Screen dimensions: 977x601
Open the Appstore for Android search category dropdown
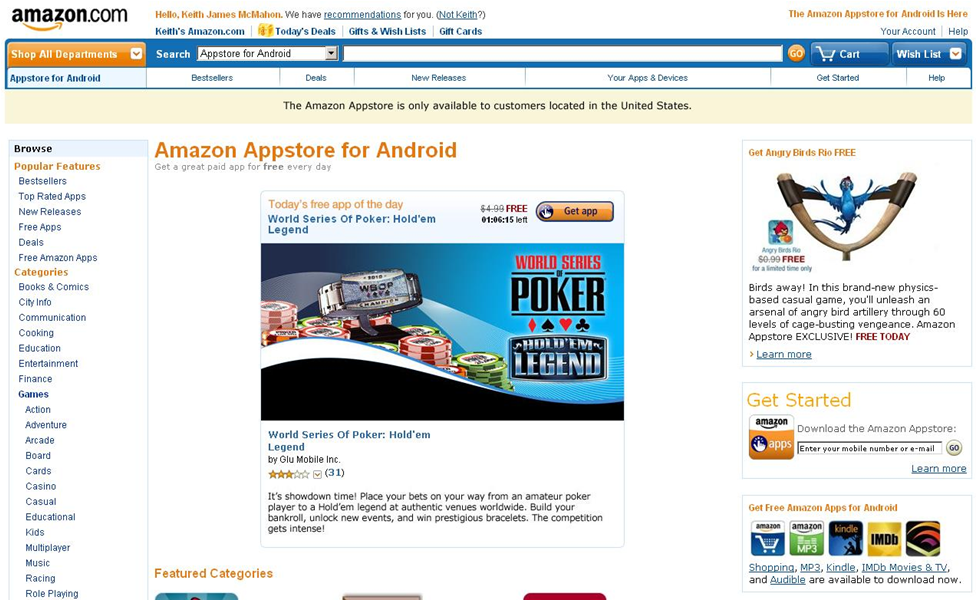pyautogui.click(x=267, y=54)
